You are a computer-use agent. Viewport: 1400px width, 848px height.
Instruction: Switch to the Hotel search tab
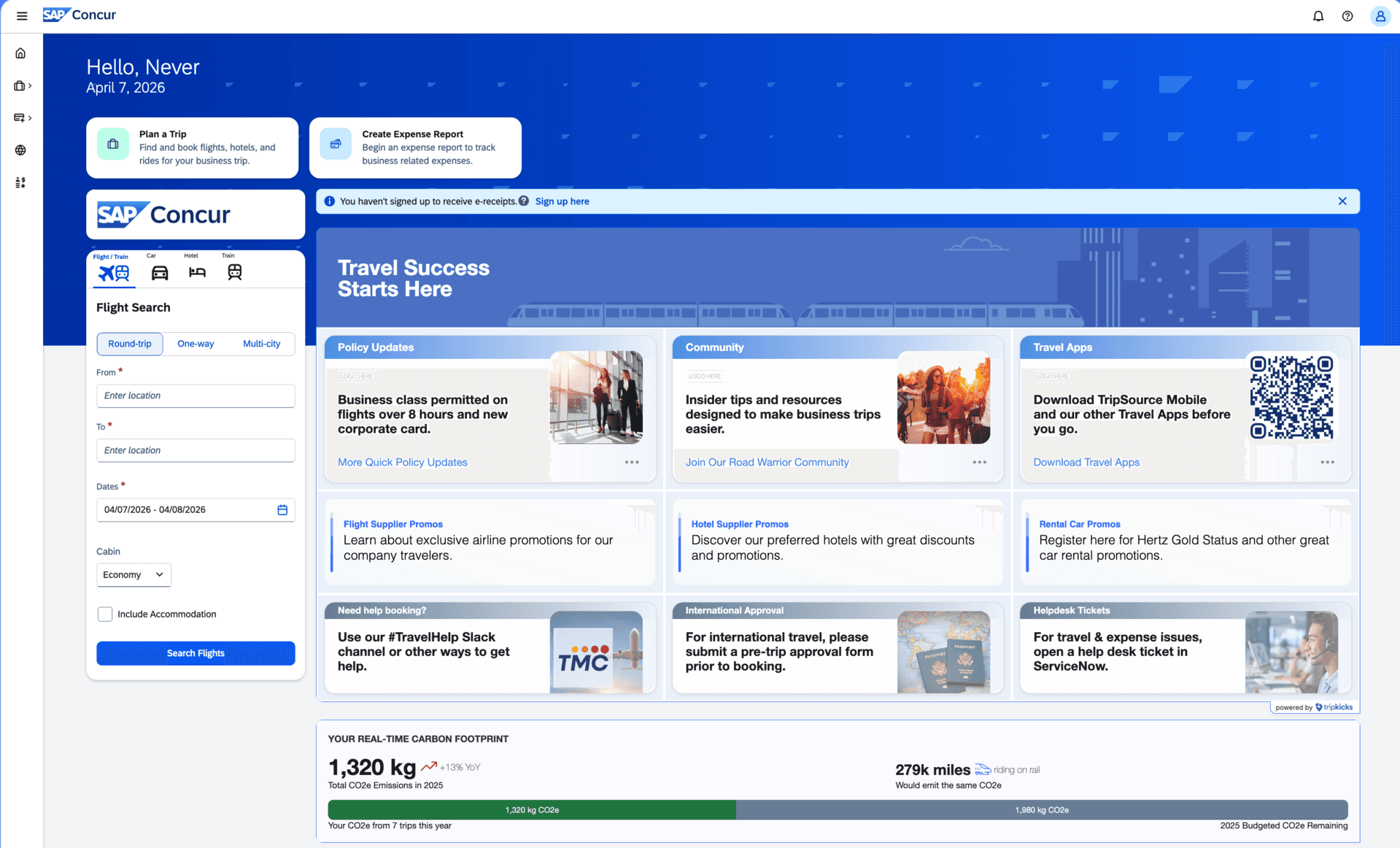click(196, 268)
